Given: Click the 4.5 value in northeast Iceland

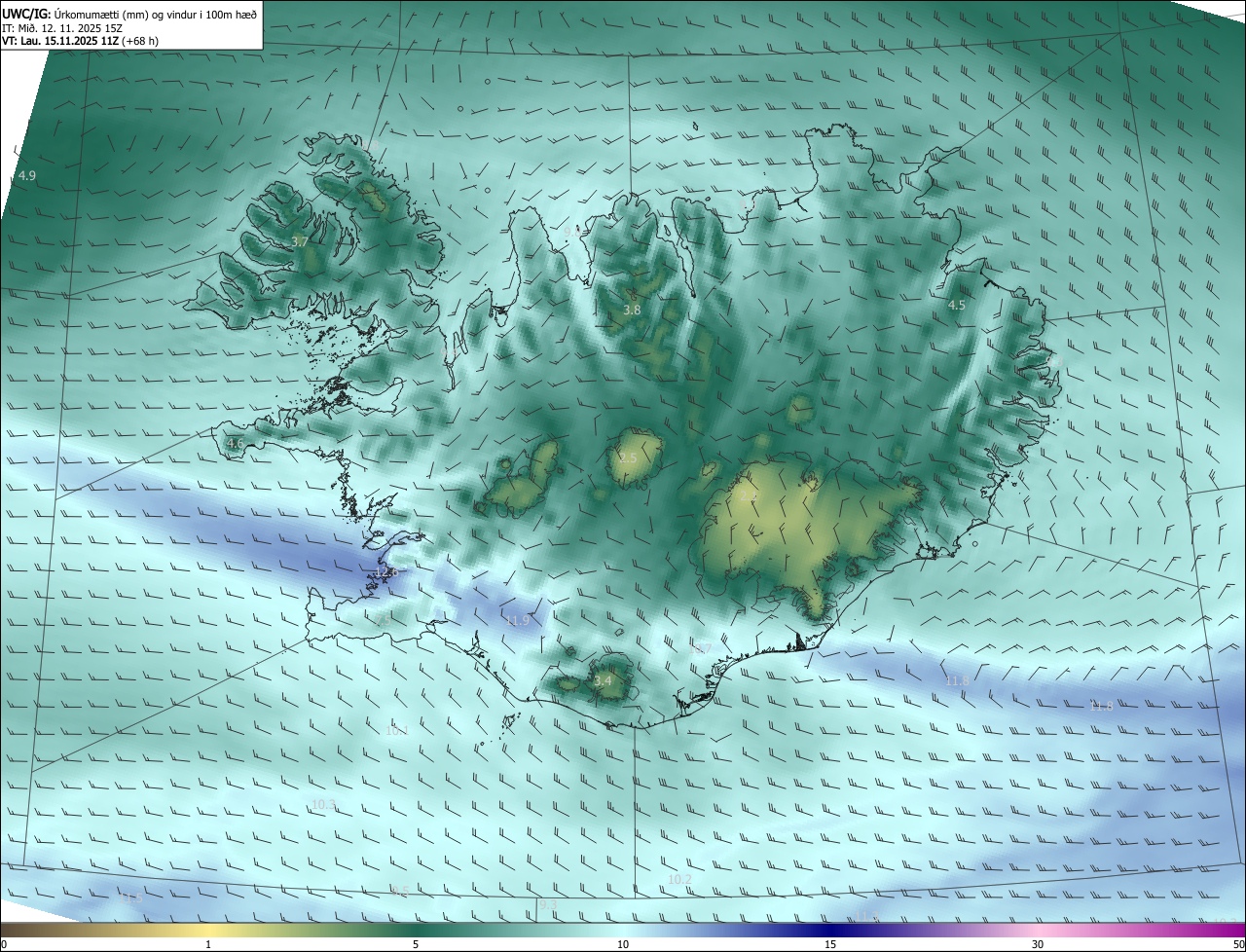Looking at the screenshot, I should pyautogui.click(x=957, y=305).
